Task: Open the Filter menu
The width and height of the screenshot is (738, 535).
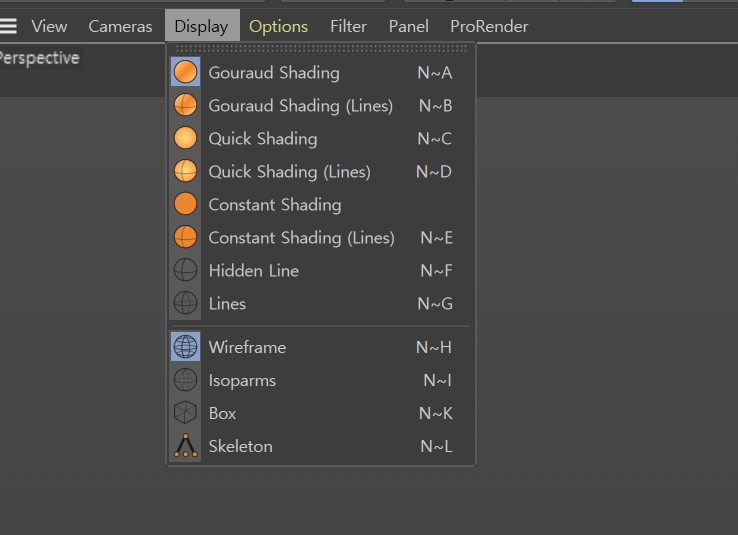Action: pos(348,26)
